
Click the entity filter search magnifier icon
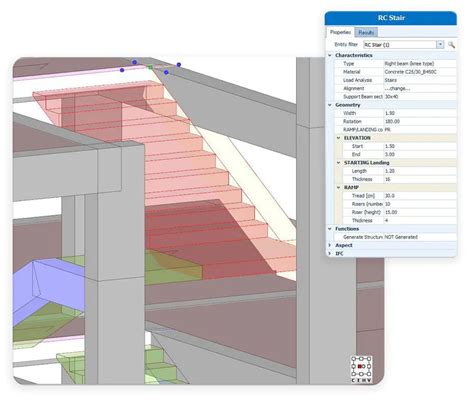point(451,45)
